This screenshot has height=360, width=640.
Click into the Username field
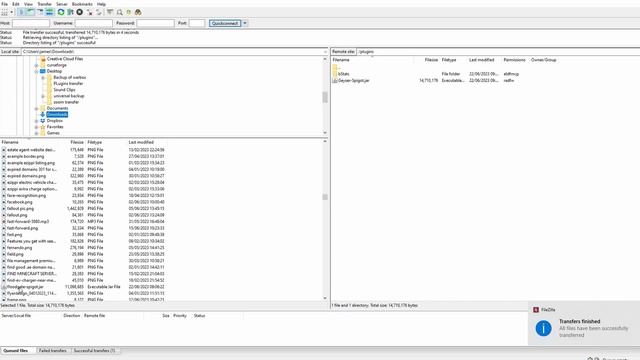93,23
